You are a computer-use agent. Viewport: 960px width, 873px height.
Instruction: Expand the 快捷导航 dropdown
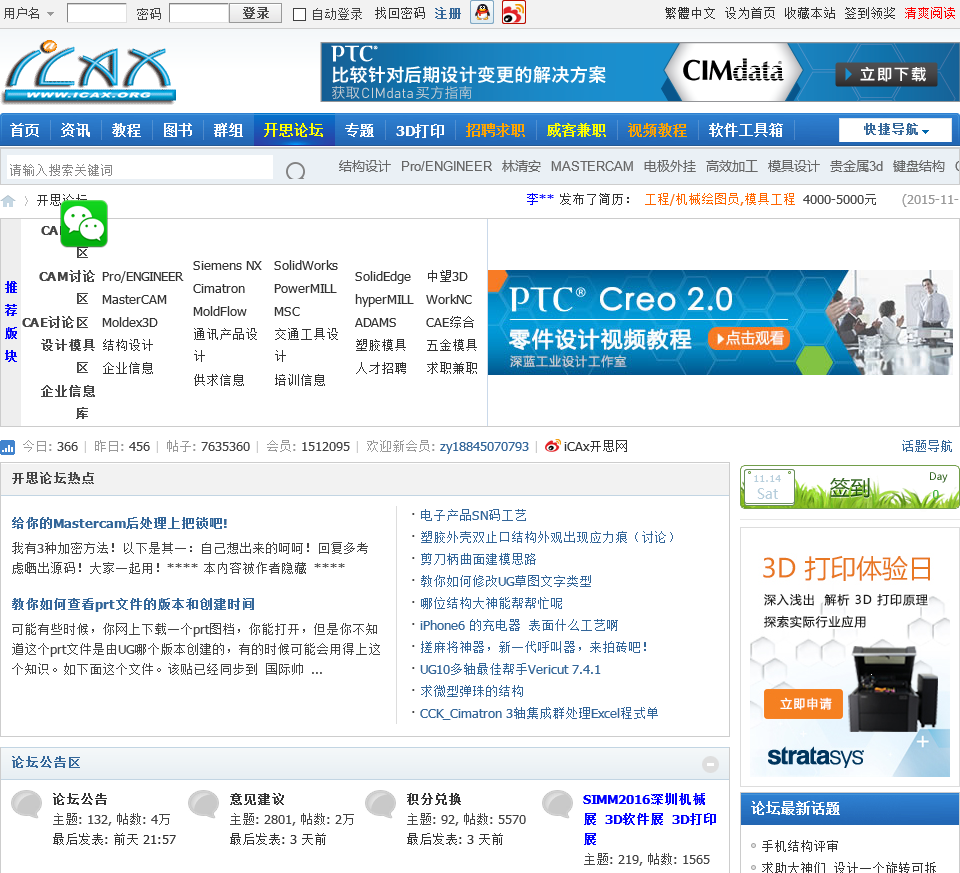(x=895, y=130)
